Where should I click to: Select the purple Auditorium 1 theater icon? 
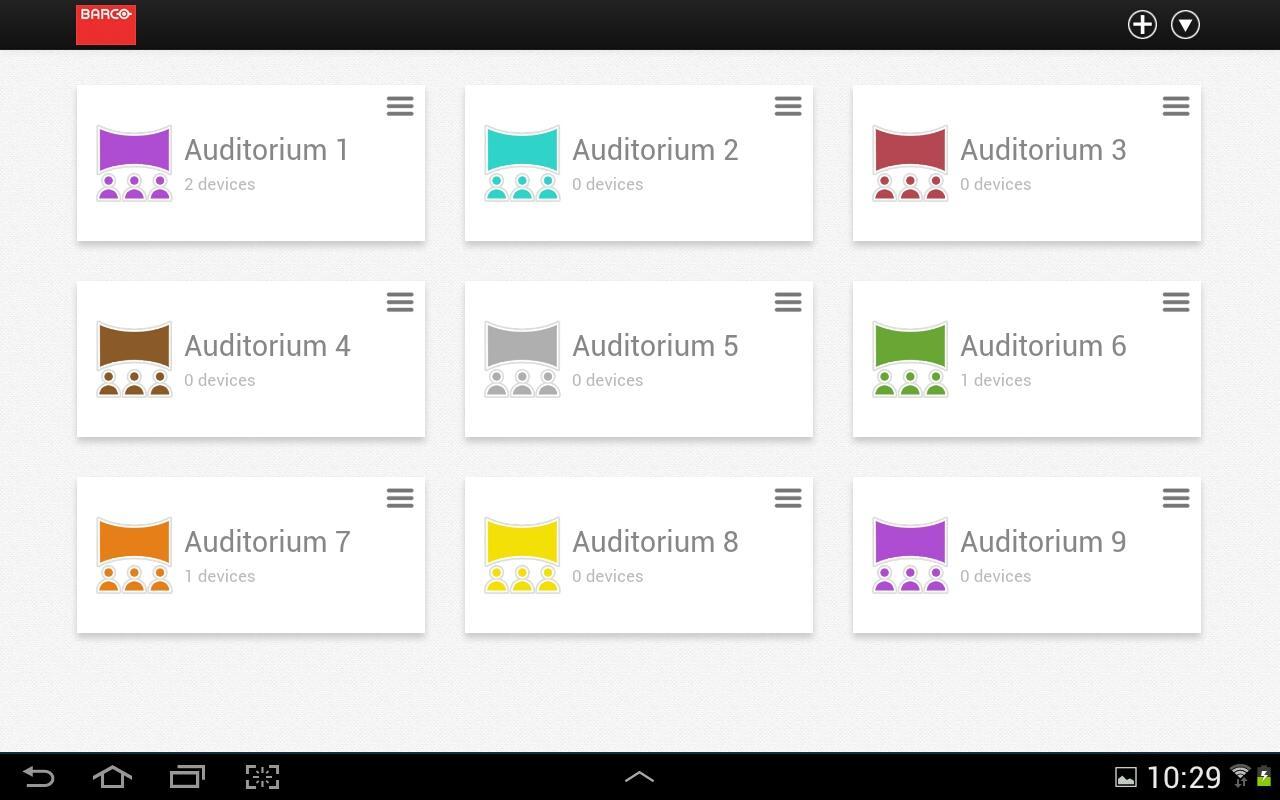coord(134,163)
